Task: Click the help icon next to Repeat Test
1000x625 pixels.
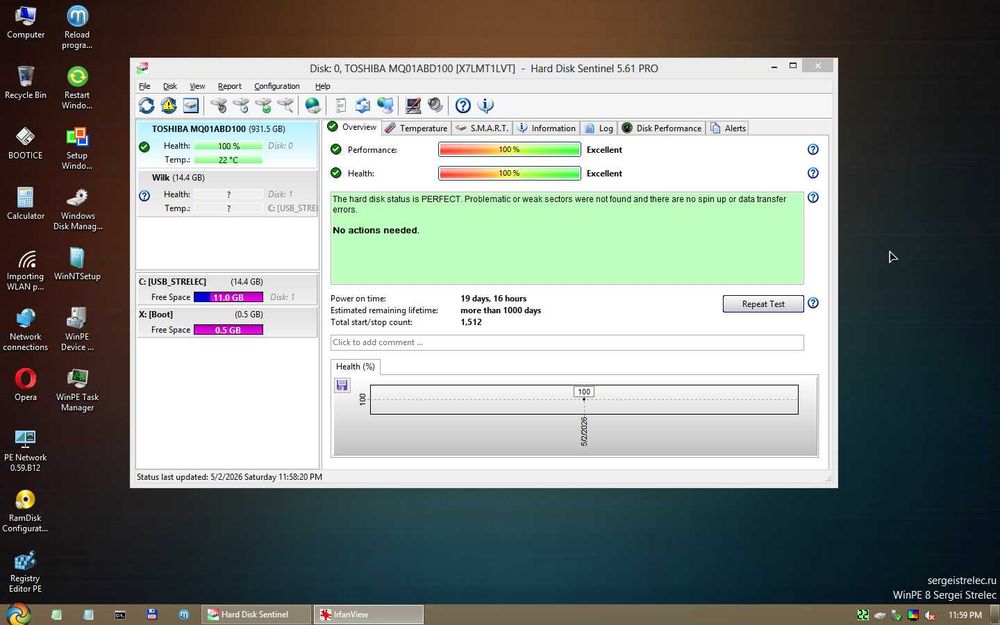Action: pos(813,303)
